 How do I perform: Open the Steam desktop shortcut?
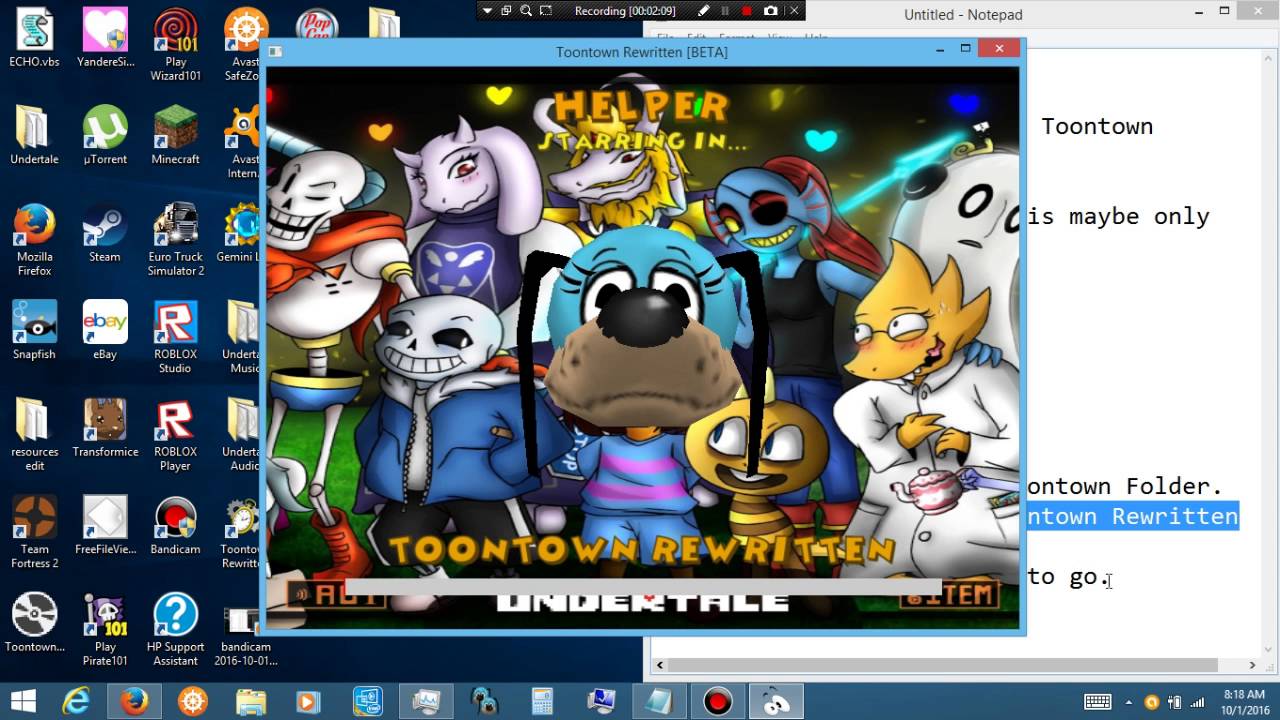click(105, 233)
